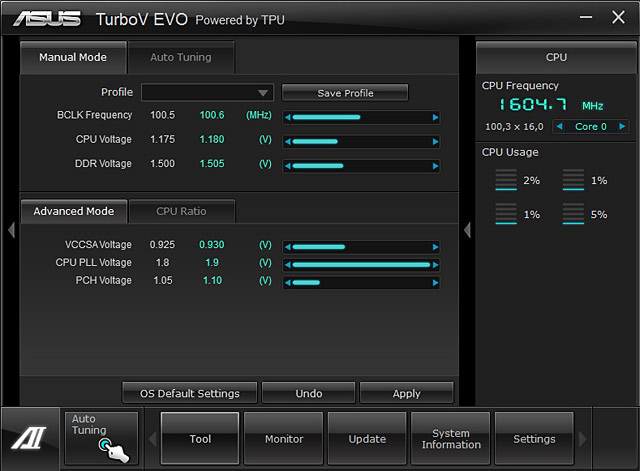Image resolution: width=640 pixels, height=471 pixels.
Task: Open the Tool menu
Action: click(x=200, y=439)
